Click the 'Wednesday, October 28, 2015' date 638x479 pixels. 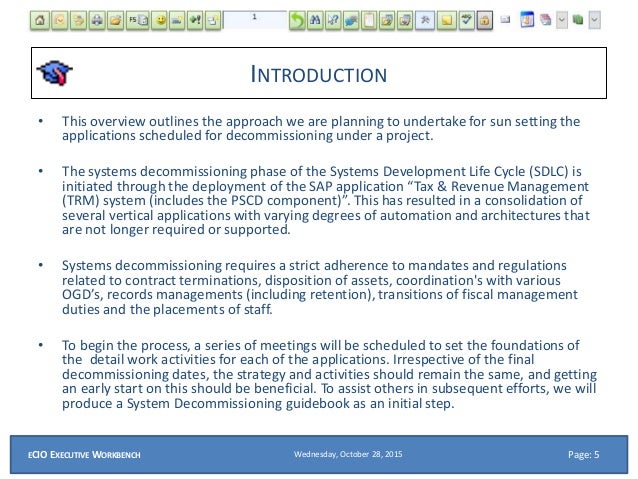(348, 454)
